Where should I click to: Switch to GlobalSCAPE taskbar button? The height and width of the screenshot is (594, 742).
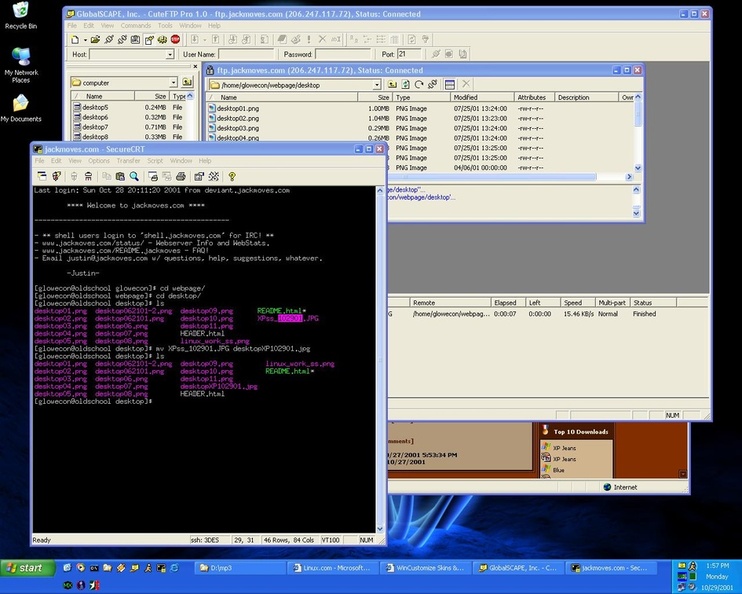[519, 568]
